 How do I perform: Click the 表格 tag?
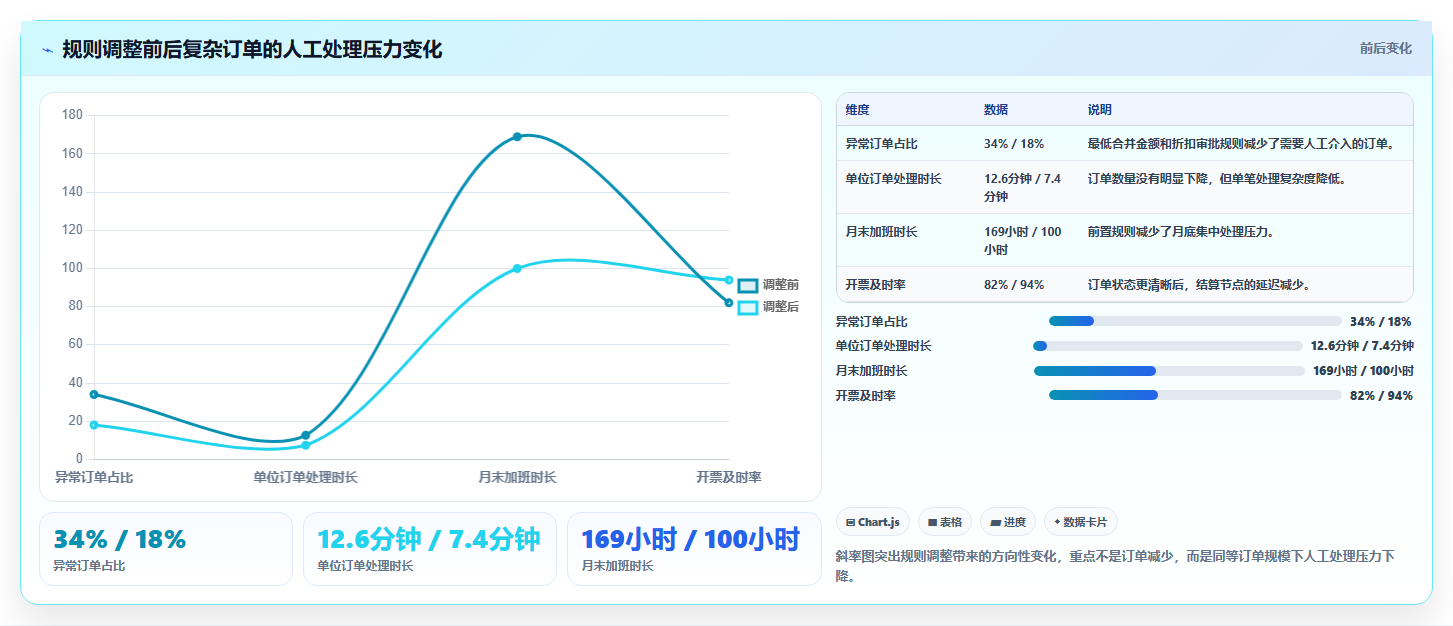(945, 522)
